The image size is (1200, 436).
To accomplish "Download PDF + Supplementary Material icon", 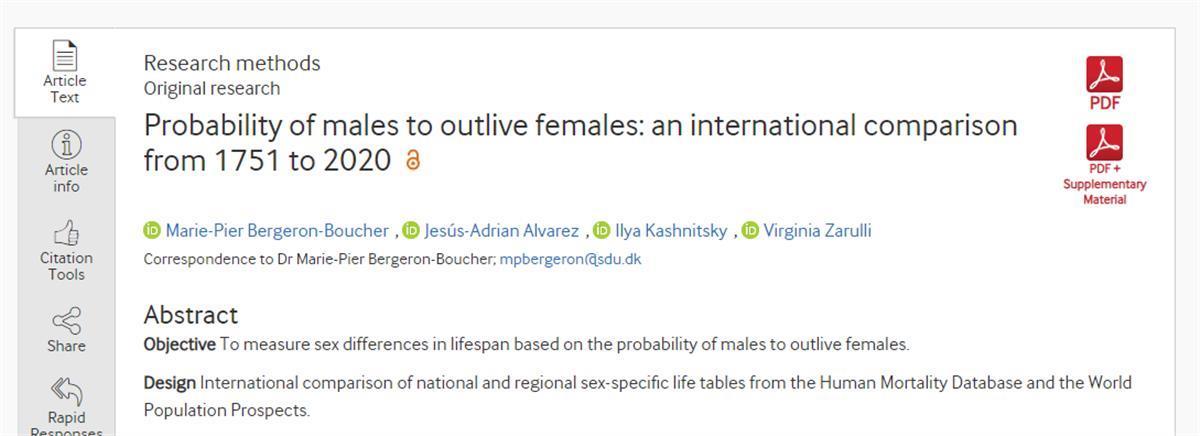I will (1104, 142).
